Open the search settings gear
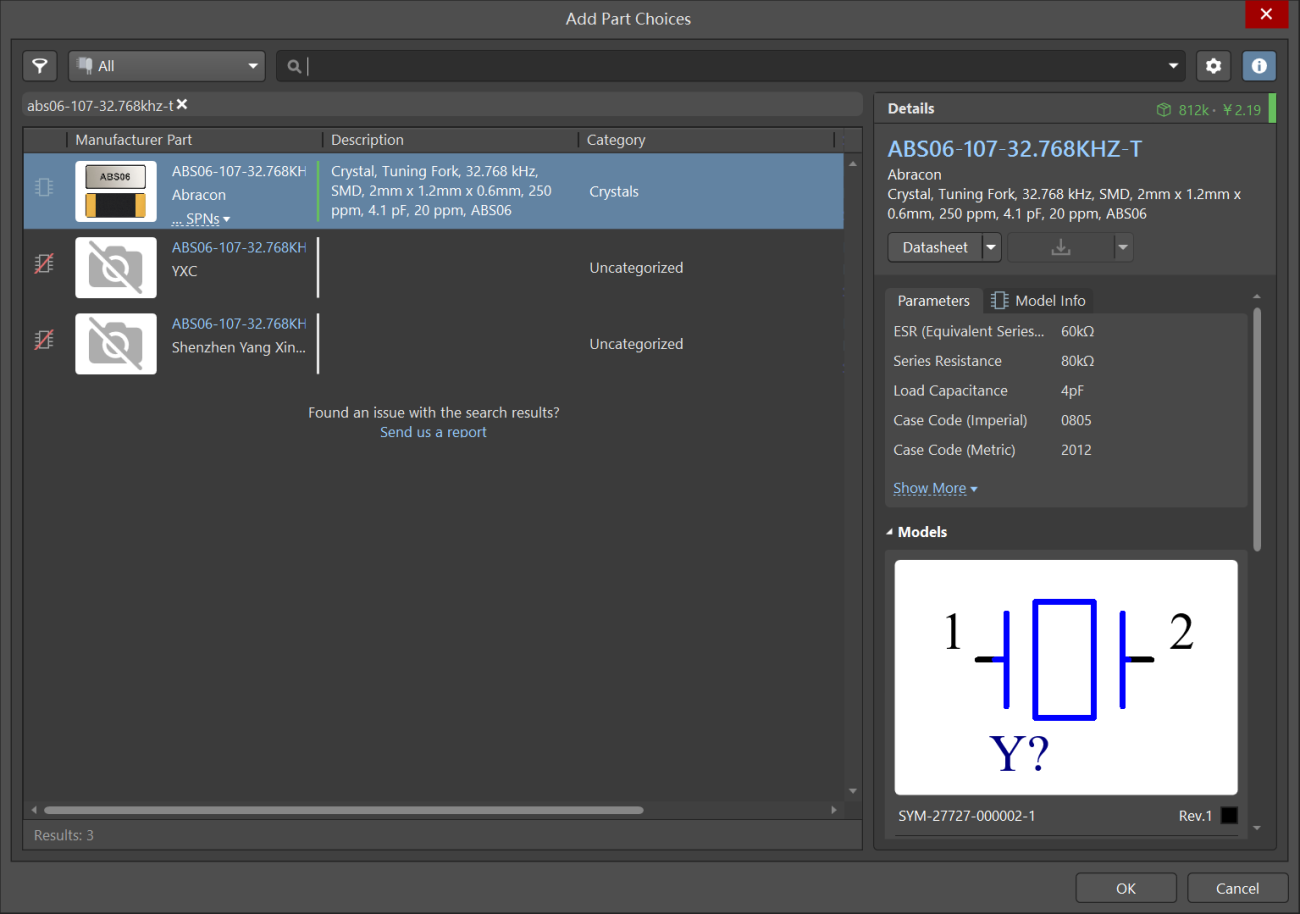Image resolution: width=1300 pixels, height=914 pixels. (1214, 66)
